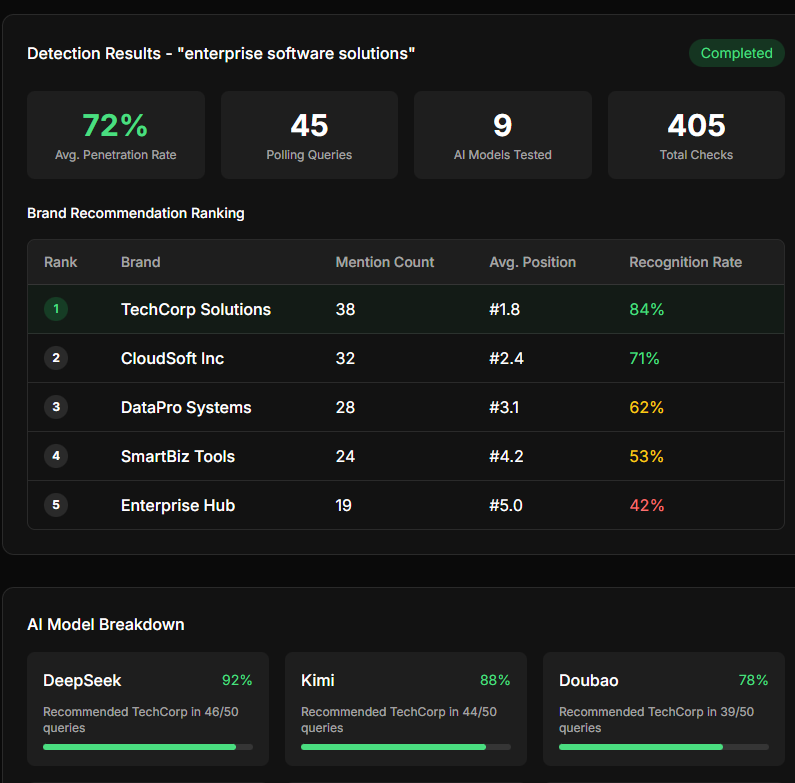Open the Kimi model card title
The image size is (795, 783).
click(x=318, y=681)
